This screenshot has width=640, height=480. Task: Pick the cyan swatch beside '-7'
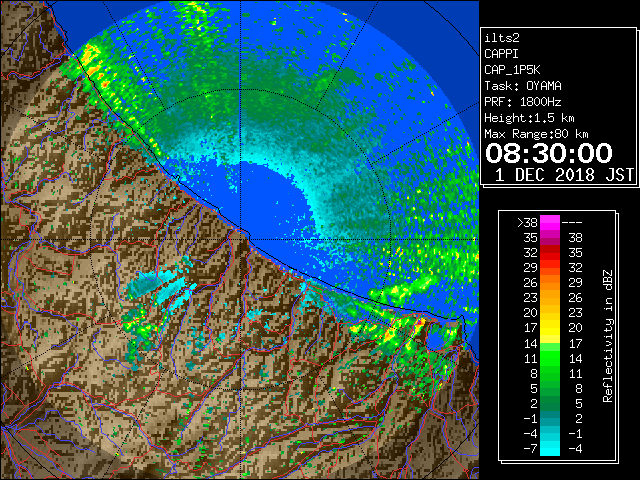(550, 448)
